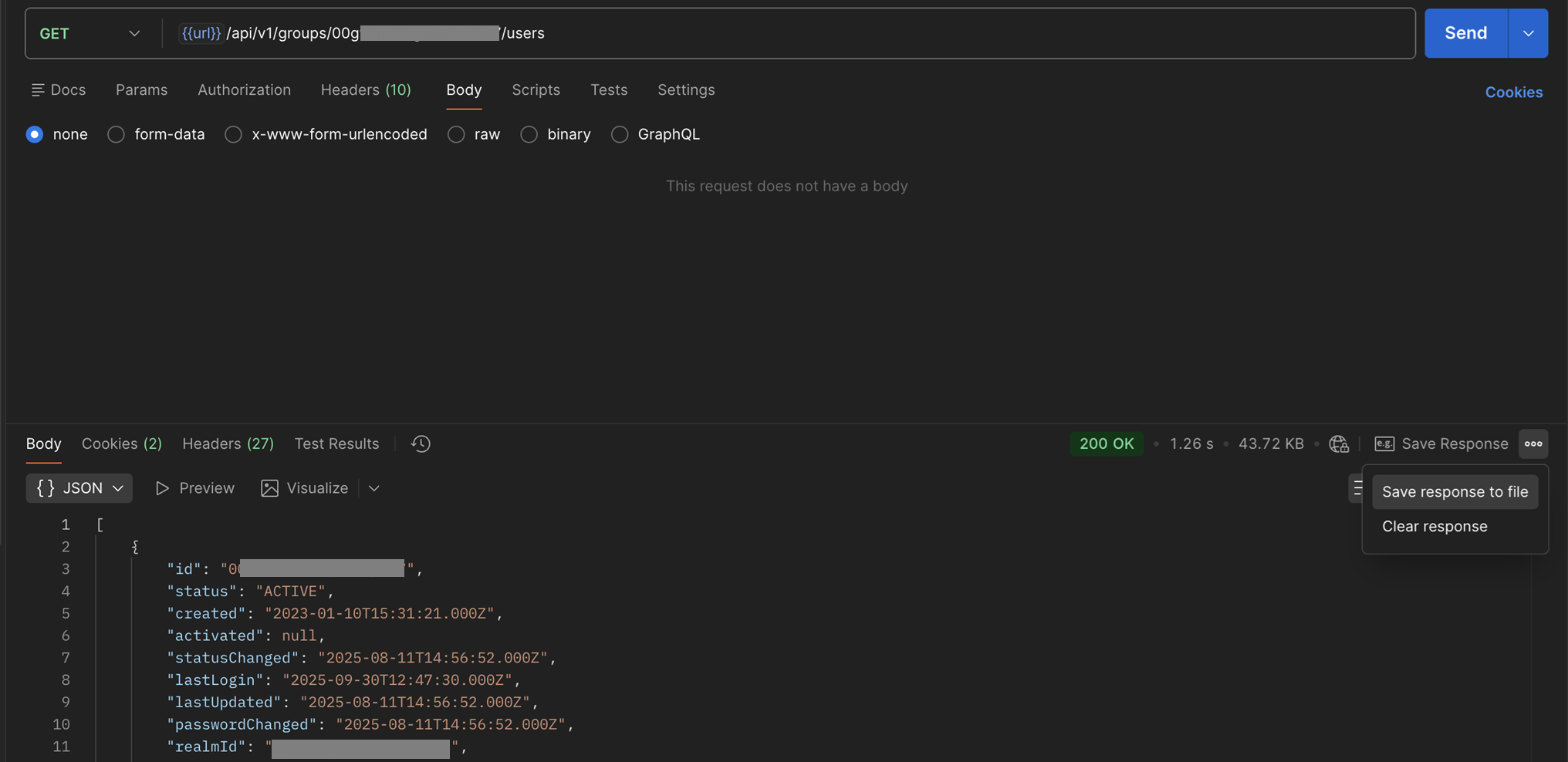Switch to the Authorization tab

[x=244, y=90]
